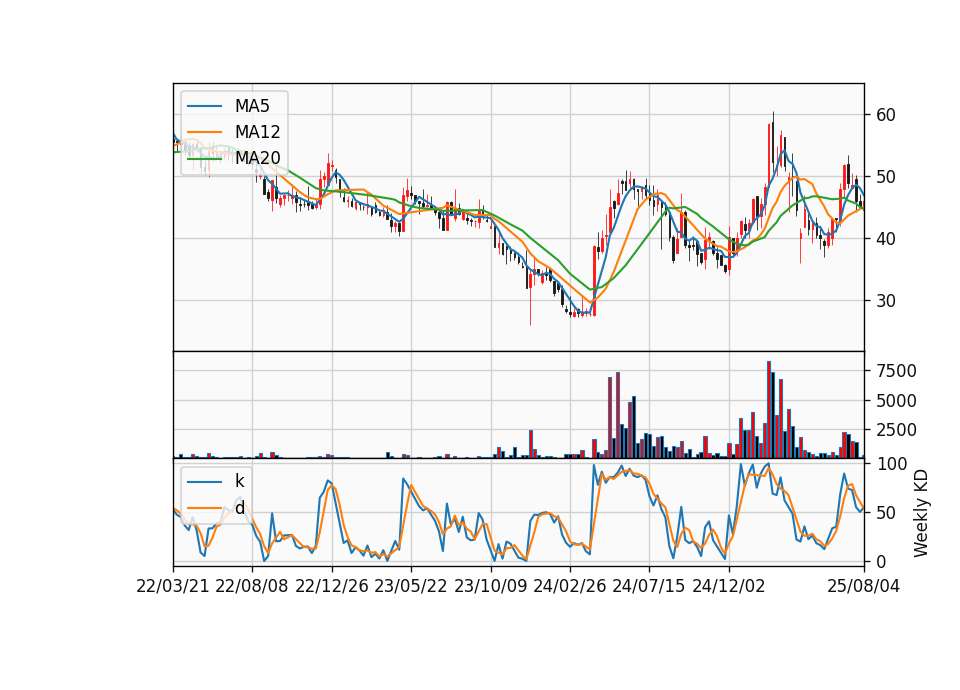Click the 25/08/04 date label
The width and height of the screenshot is (960, 690).
click(x=864, y=586)
